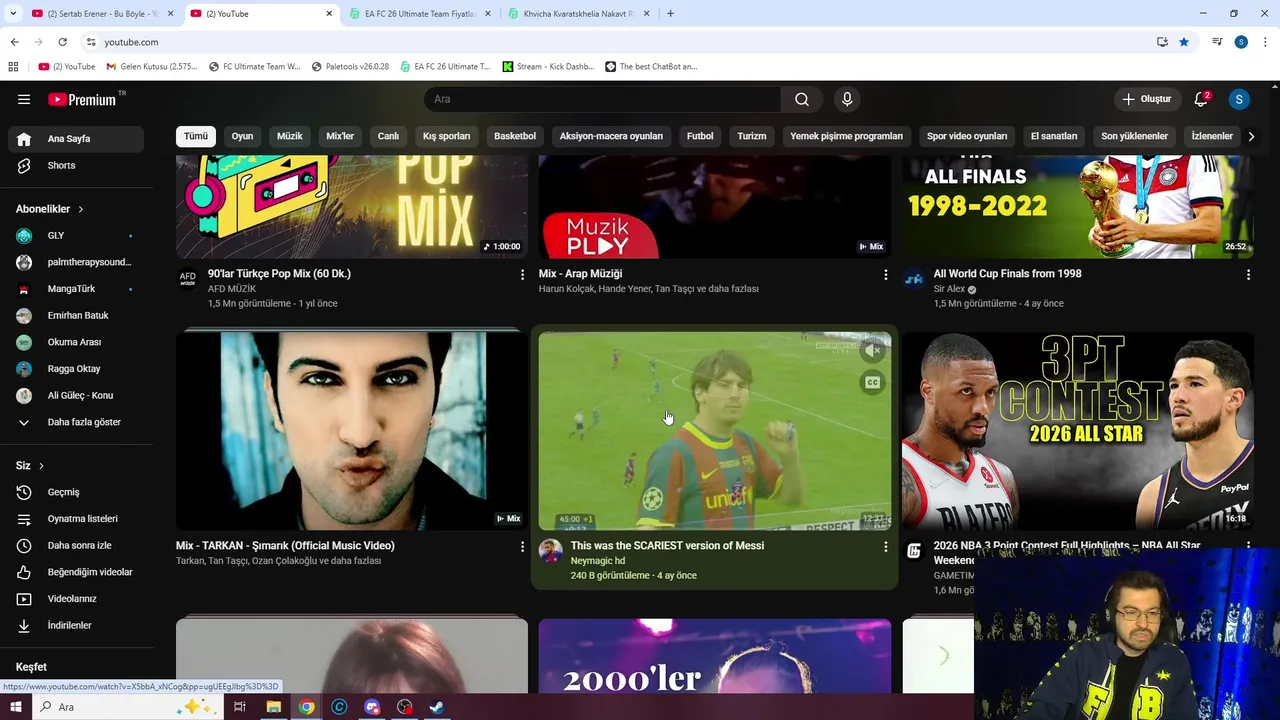Viewport: 1280px width, 720px height.
Task: Open Stream - Kick Dashboard bookmark
Action: click(x=548, y=67)
